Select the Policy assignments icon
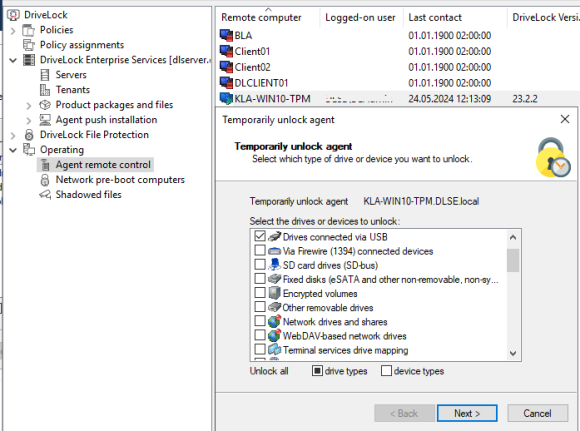Viewport: 580px width, 431px height. point(28,45)
